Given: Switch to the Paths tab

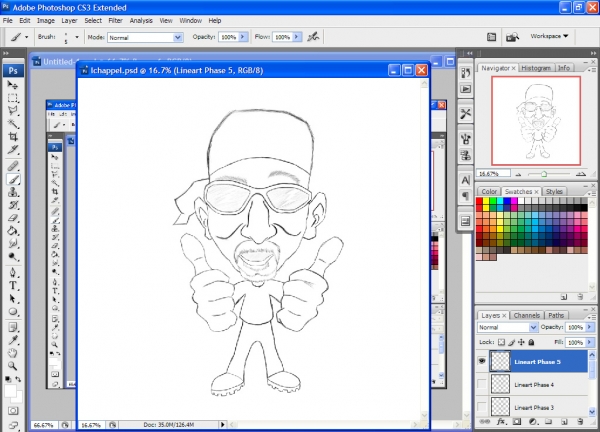Looking at the screenshot, I should [556, 315].
